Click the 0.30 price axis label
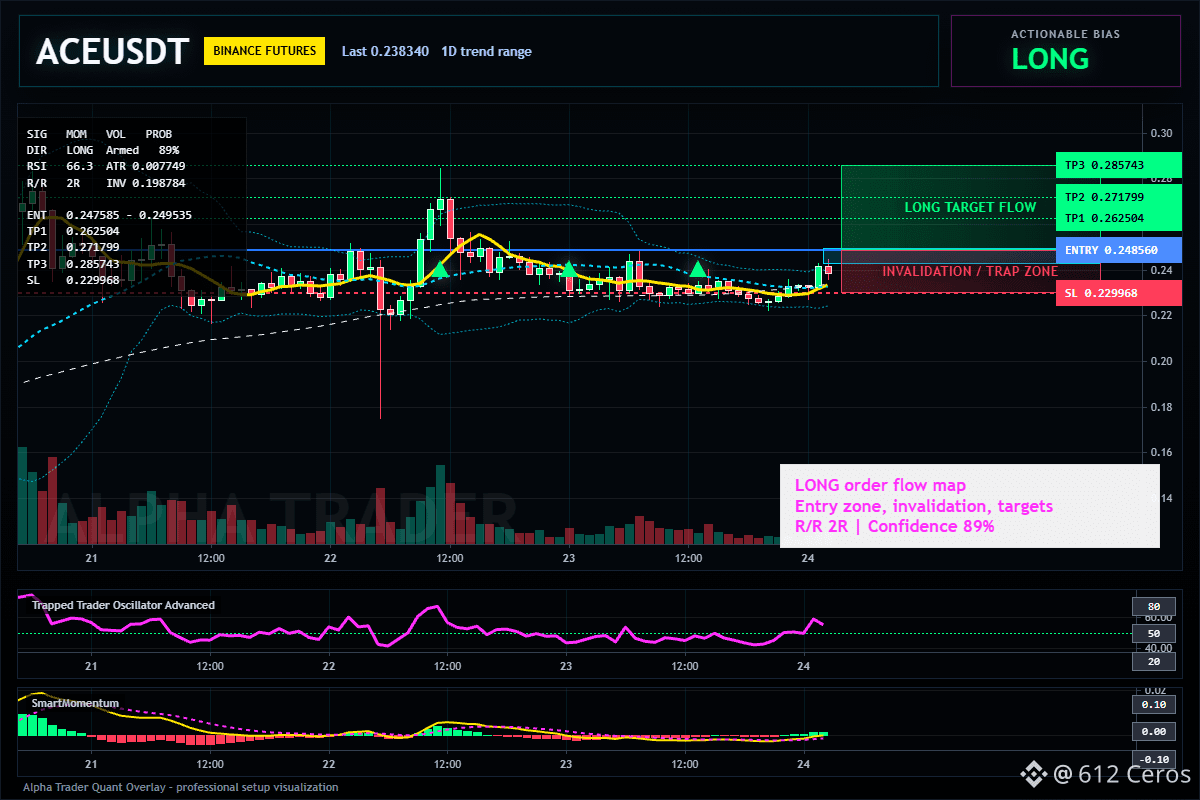The height and width of the screenshot is (800, 1200). [x=1161, y=133]
